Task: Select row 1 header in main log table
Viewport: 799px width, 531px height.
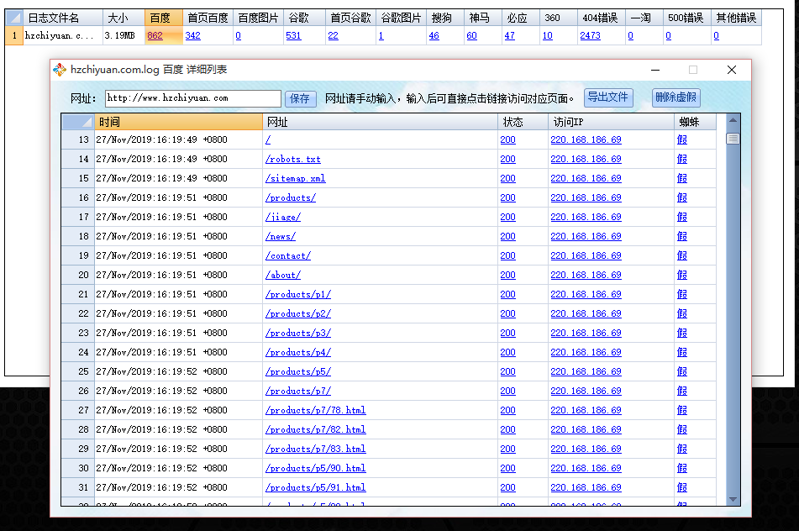Action: click(14, 36)
